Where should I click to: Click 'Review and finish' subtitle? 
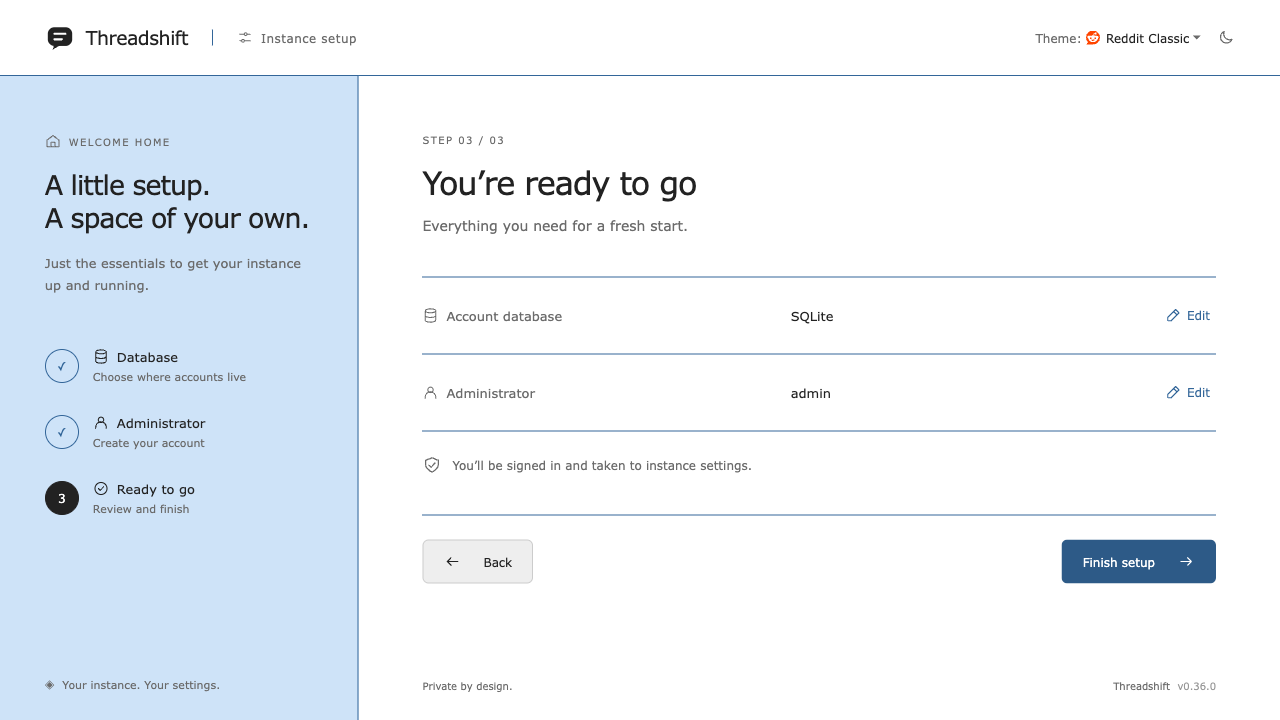pos(141,509)
